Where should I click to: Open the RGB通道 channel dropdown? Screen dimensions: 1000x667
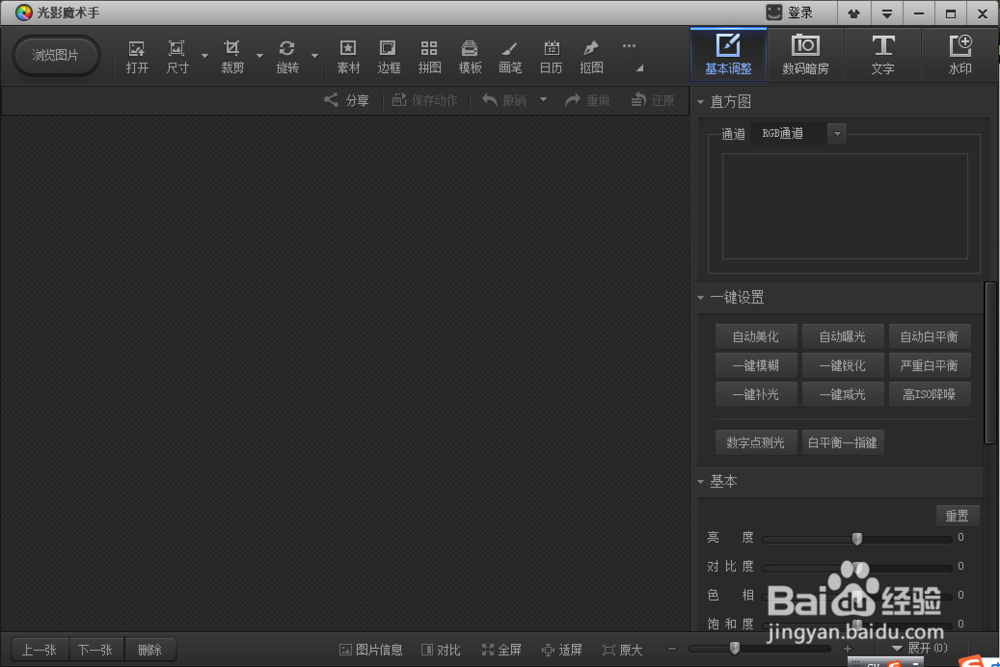coord(836,132)
